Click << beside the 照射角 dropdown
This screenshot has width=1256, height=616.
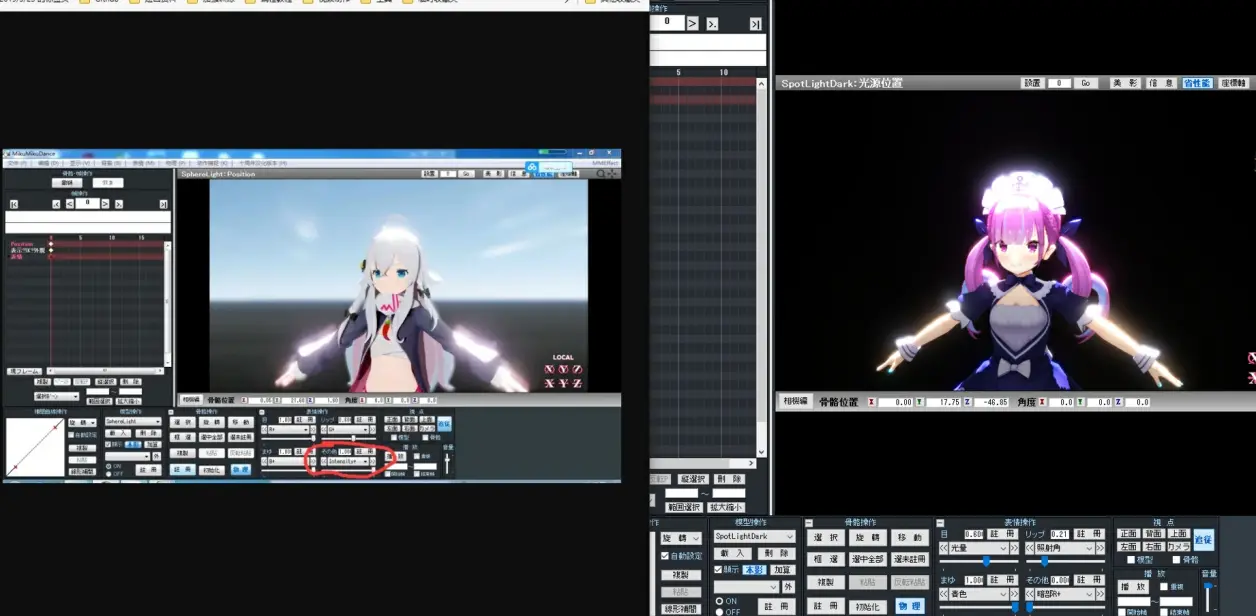click(x=1030, y=547)
